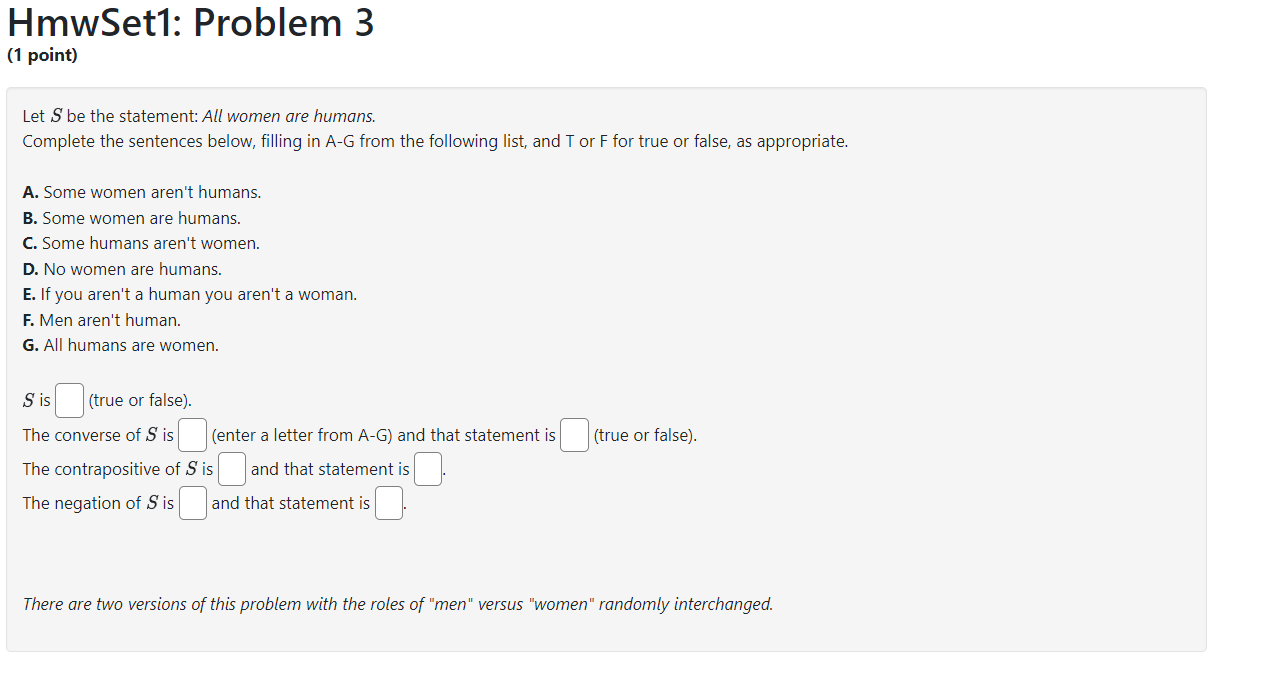1267x673 pixels.
Task: Click the true/false box after the contrapositive
Action: [427, 468]
